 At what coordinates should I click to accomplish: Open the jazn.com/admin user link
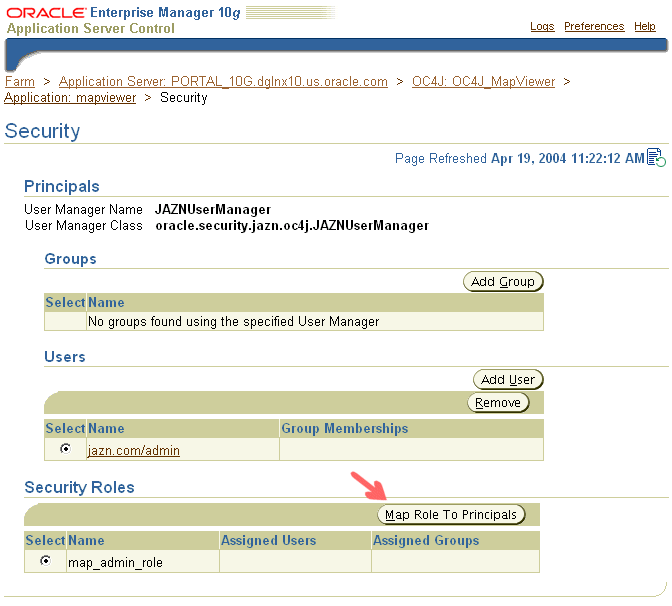tap(133, 450)
